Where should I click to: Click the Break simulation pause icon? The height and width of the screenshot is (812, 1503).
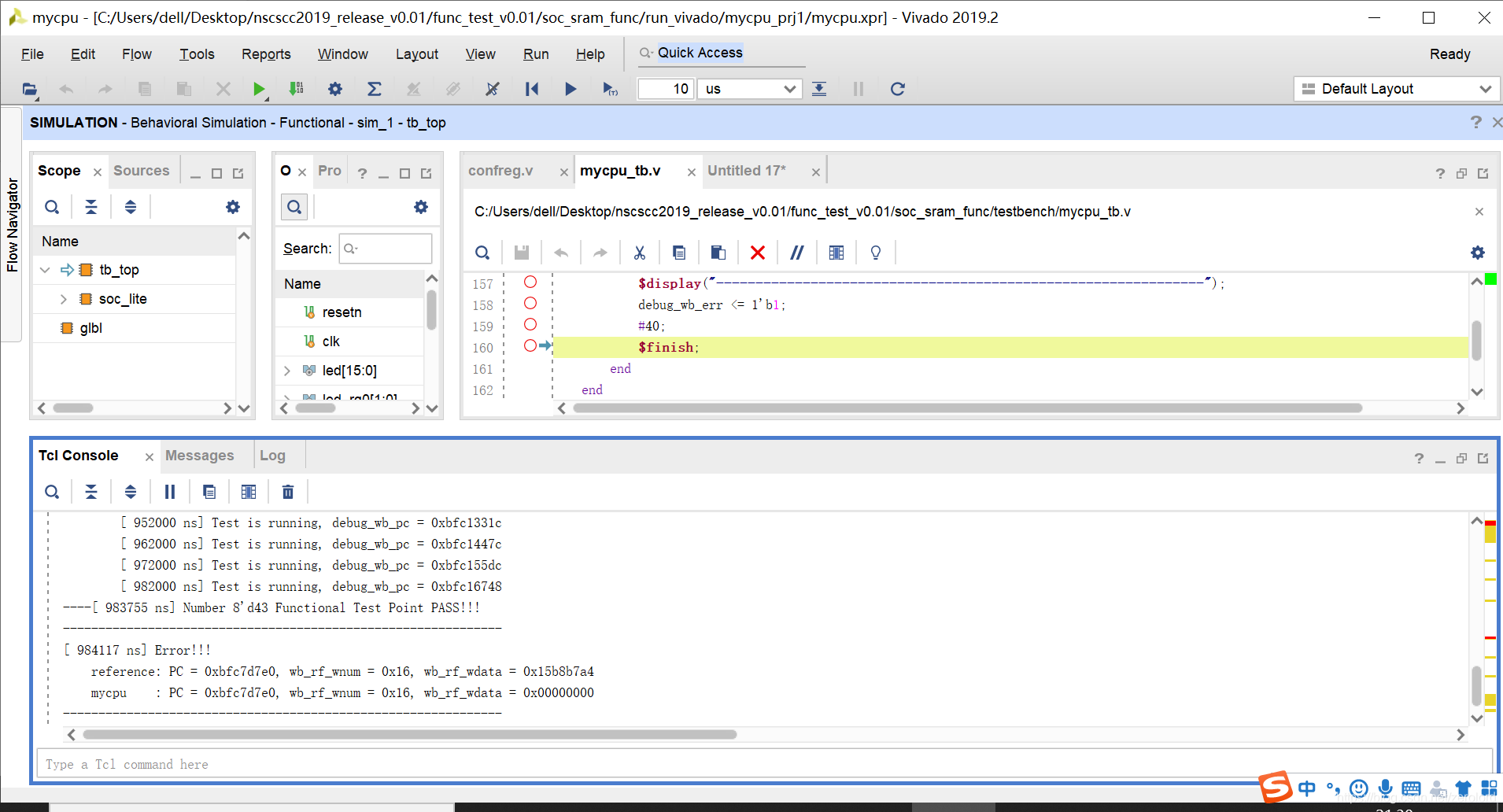(859, 89)
